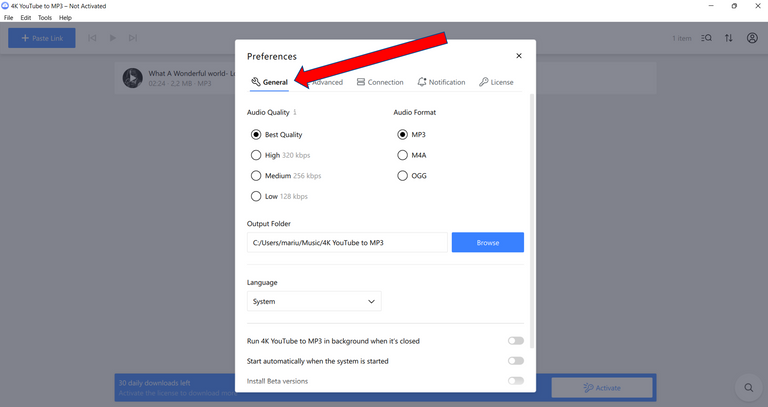Open the File menu

[x=9, y=18]
